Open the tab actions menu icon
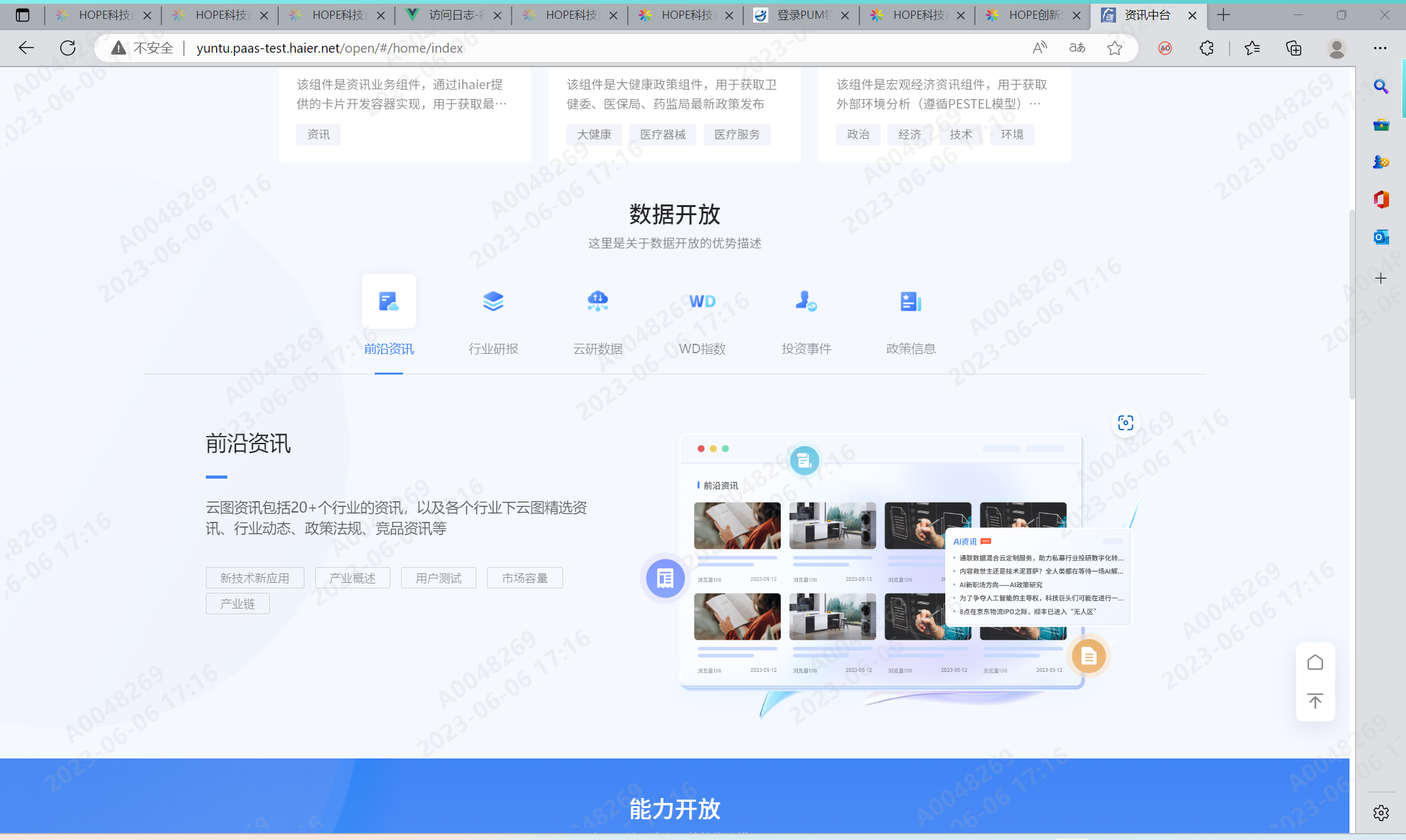The image size is (1406, 840). [23, 15]
